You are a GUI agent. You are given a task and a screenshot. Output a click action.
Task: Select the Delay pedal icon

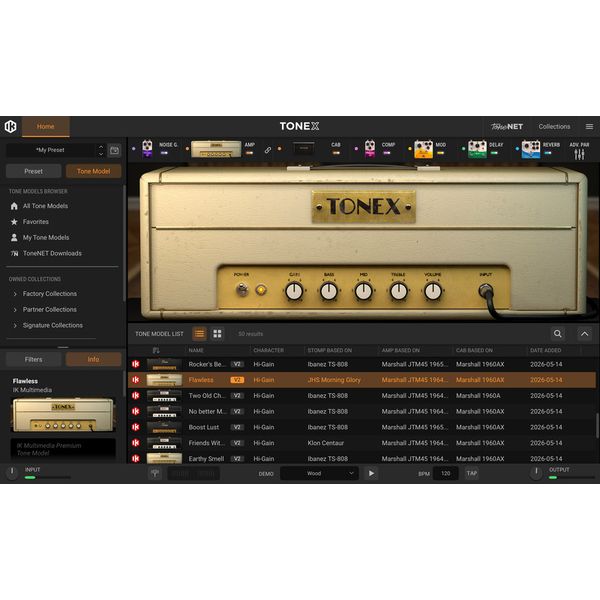coord(477,149)
